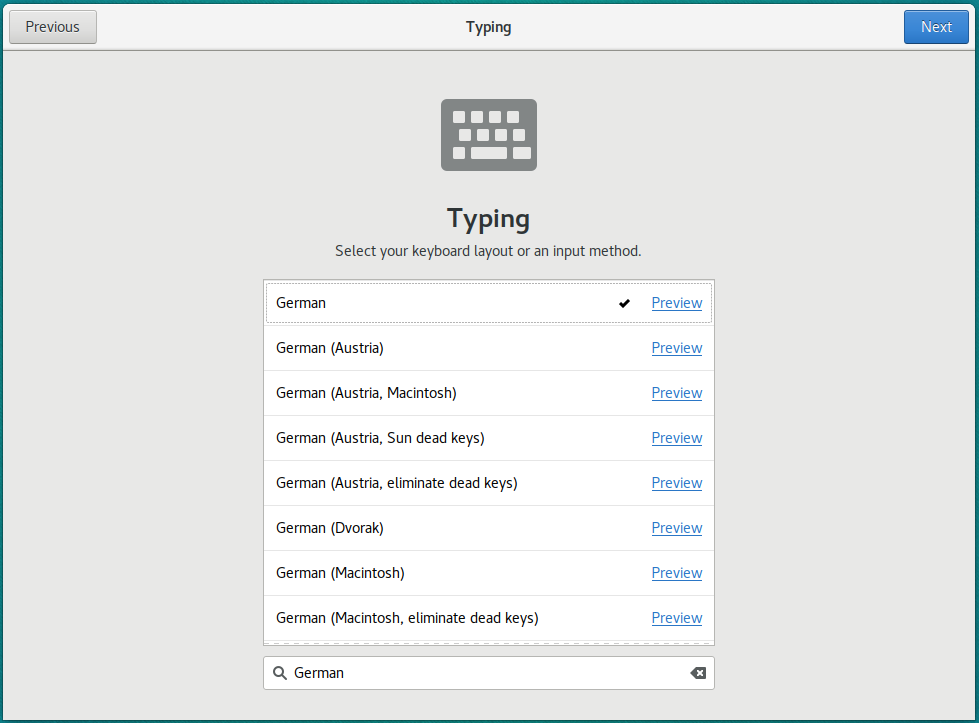Click the large keyboard icon

pyautogui.click(x=488, y=135)
